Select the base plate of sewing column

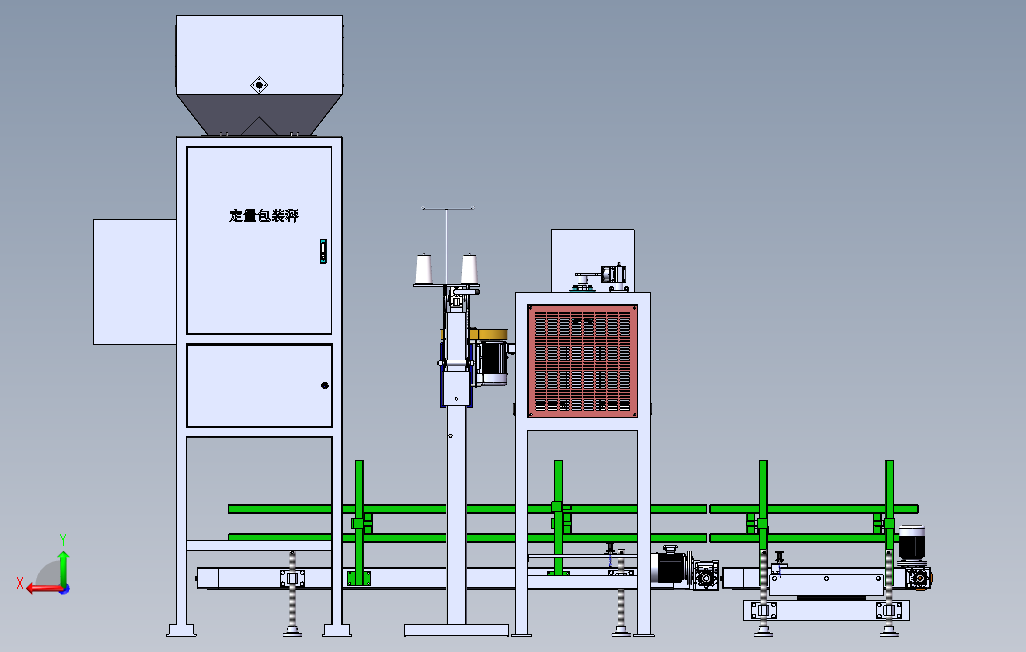[456, 630]
